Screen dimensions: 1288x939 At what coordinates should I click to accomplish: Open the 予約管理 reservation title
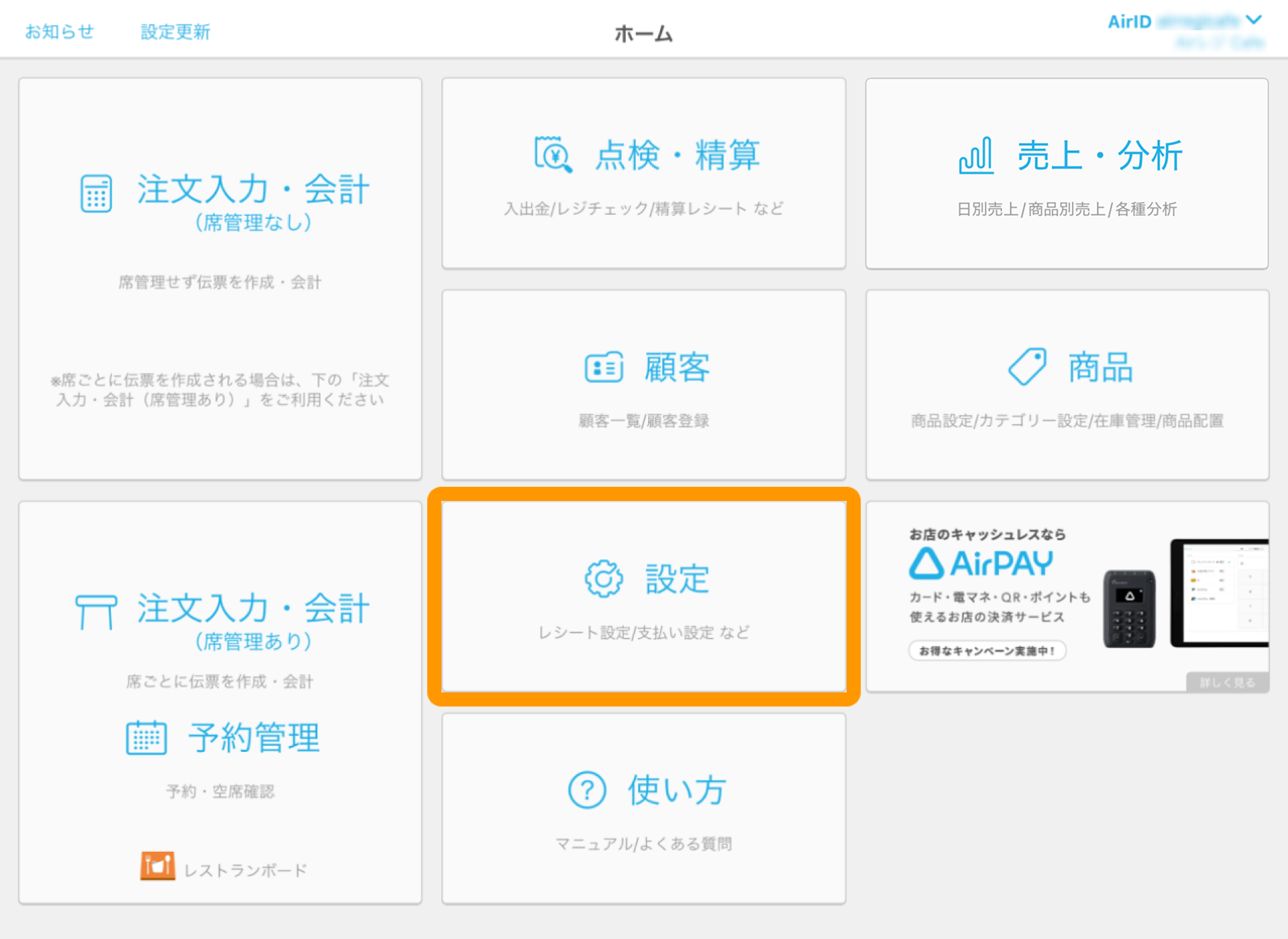[254, 738]
